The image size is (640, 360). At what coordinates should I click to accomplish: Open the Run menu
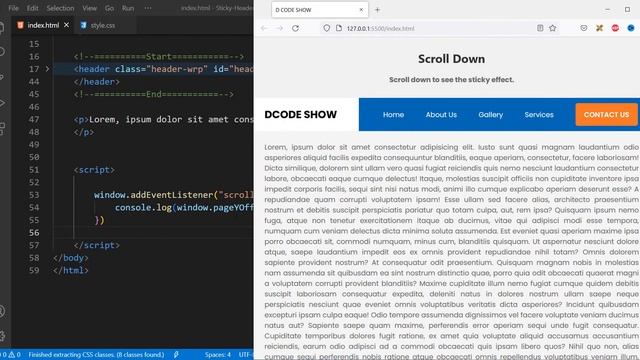point(128,8)
